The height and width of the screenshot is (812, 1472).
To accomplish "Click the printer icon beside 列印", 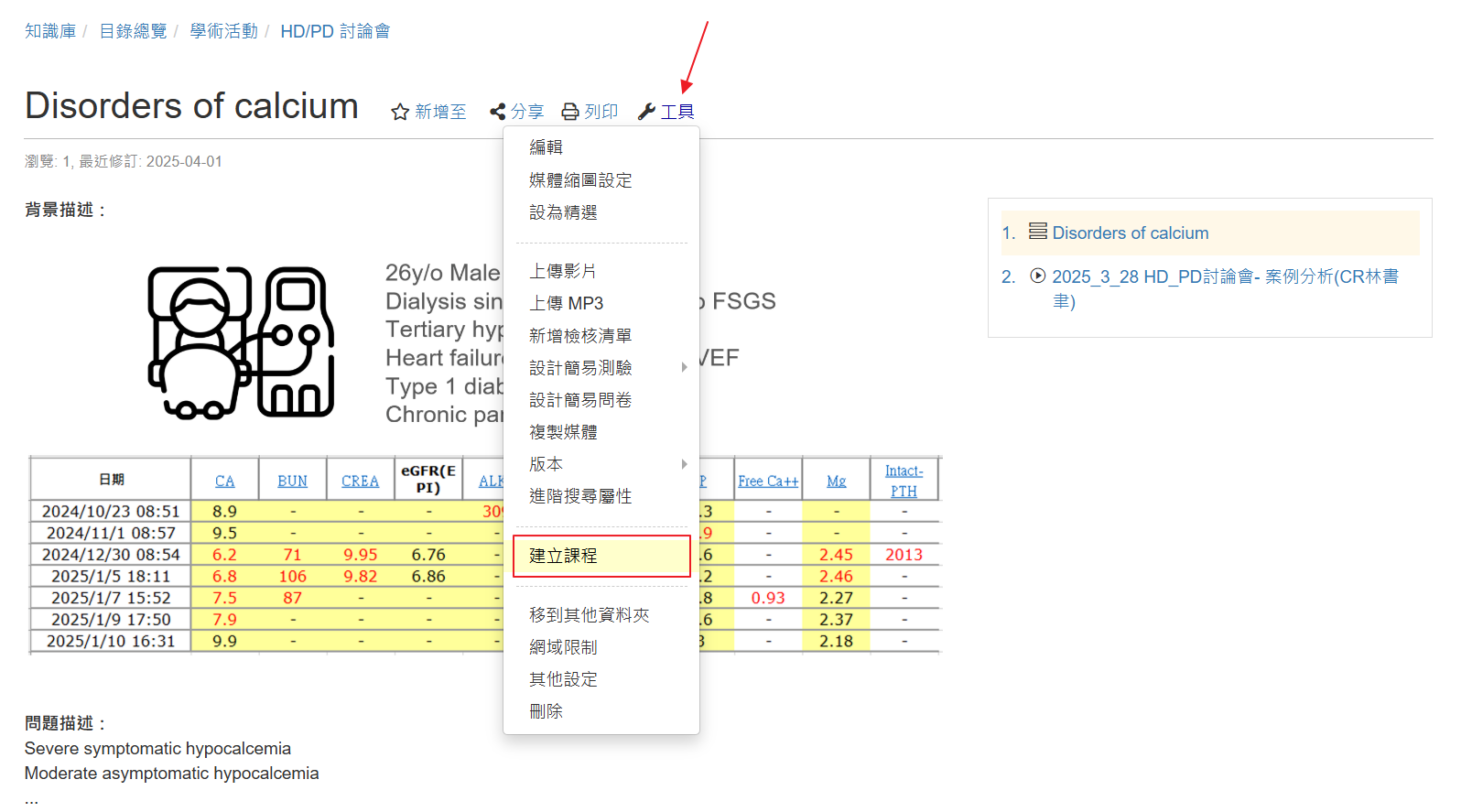I will point(570,112).
